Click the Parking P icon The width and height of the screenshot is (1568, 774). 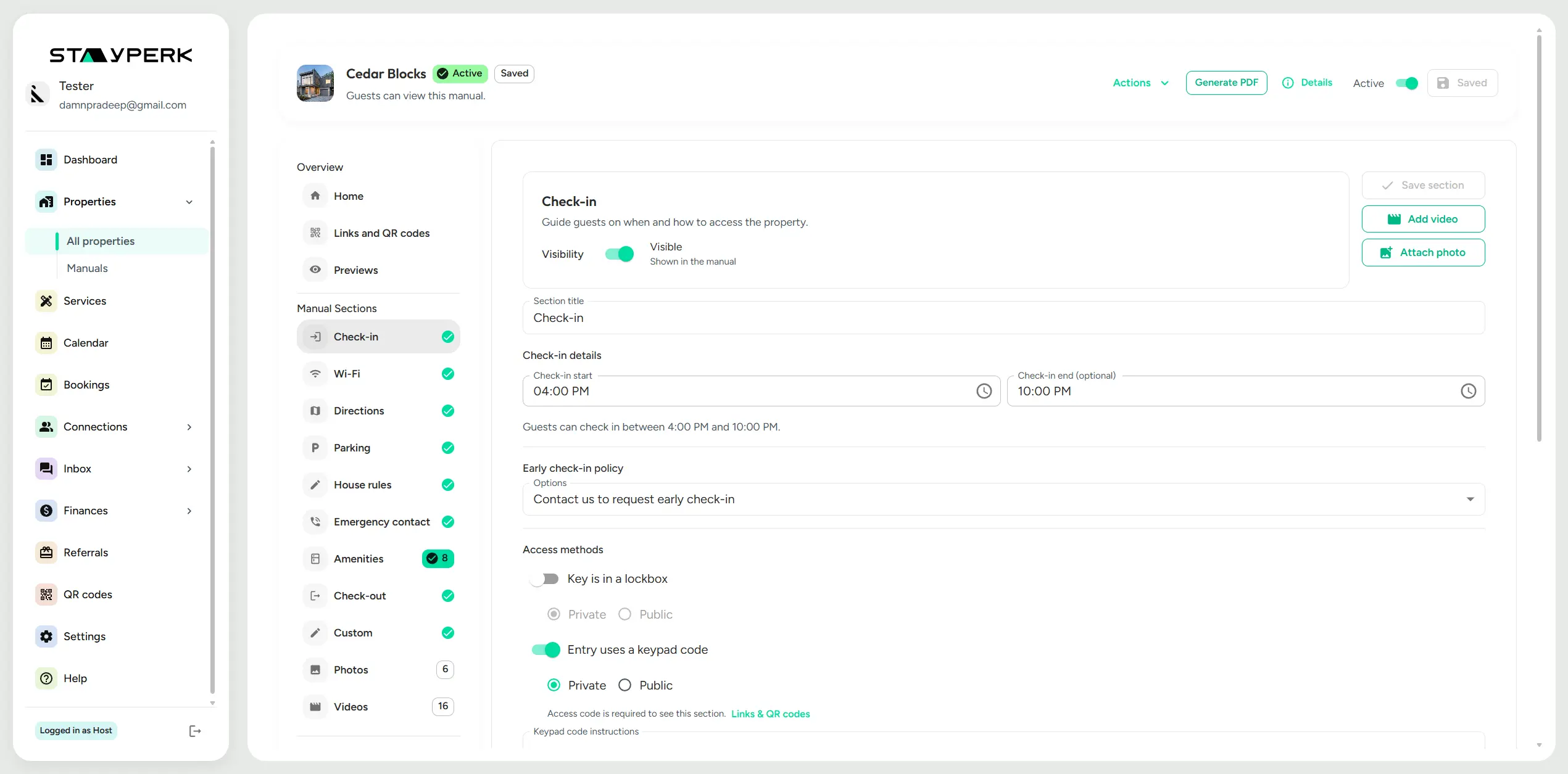(x=315, y=448)
